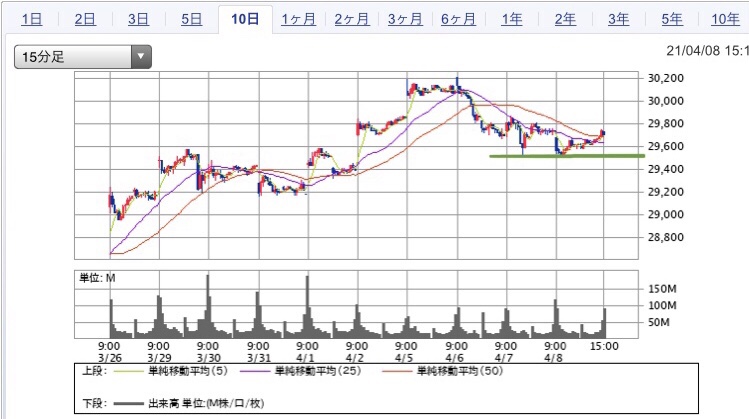Select the 10年 tab
This screenshot has height=419, width=749.
[725, 19]
